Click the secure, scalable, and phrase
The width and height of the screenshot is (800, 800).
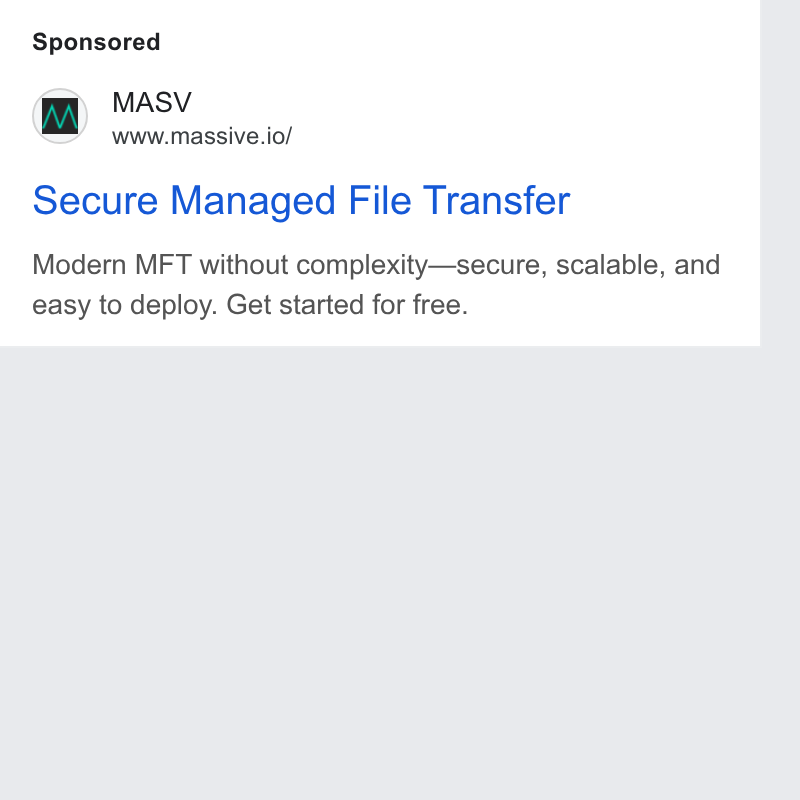tap(588, 265)
